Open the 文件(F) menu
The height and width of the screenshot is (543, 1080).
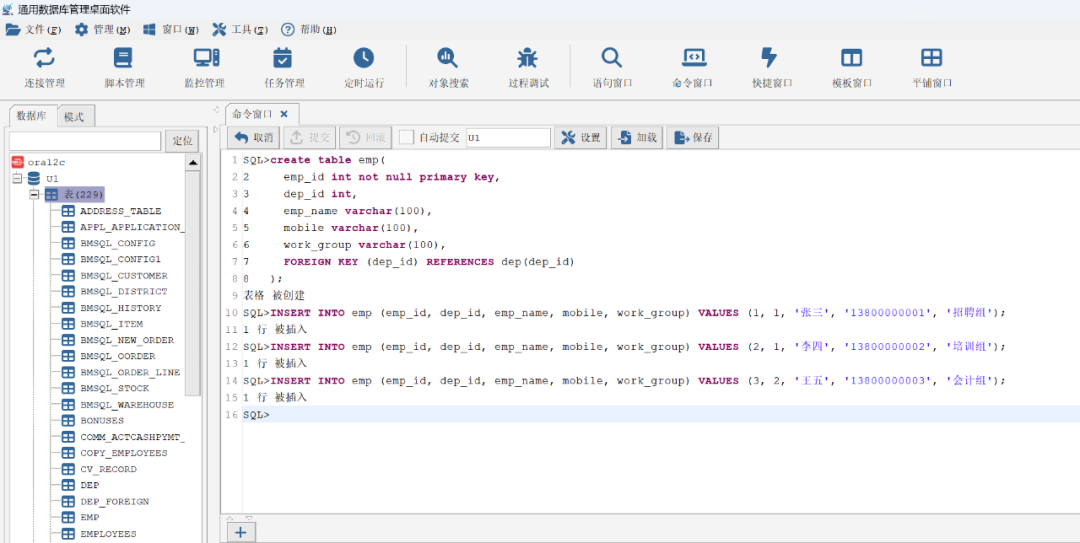pyautogui.click(x=34, y=30)
